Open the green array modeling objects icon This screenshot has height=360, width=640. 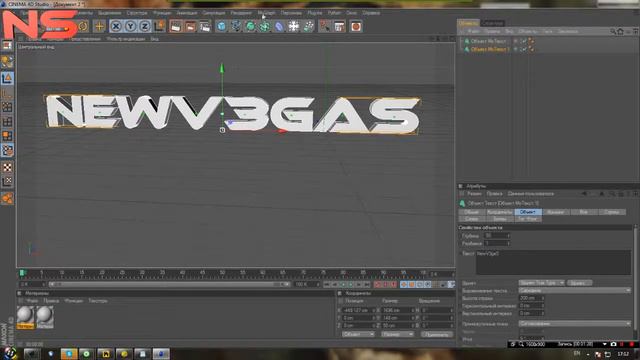click(x=264, y=27)
